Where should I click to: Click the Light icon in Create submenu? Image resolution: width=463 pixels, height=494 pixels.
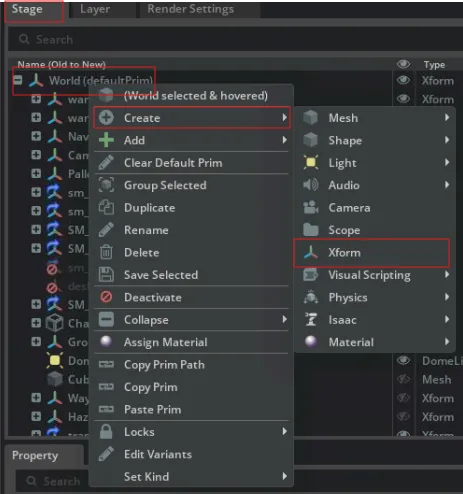(x=311, y=162)
